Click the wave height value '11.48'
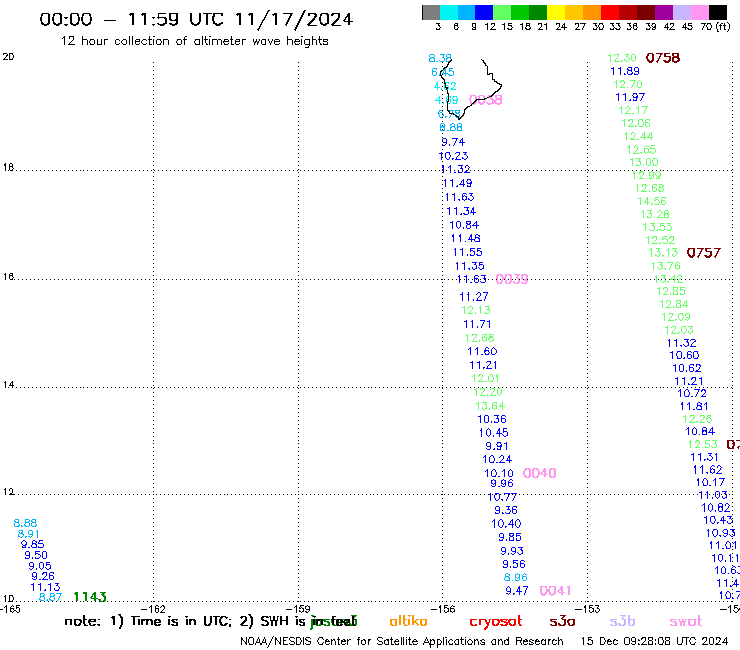740x650 pixels. (x=465, y=238)
